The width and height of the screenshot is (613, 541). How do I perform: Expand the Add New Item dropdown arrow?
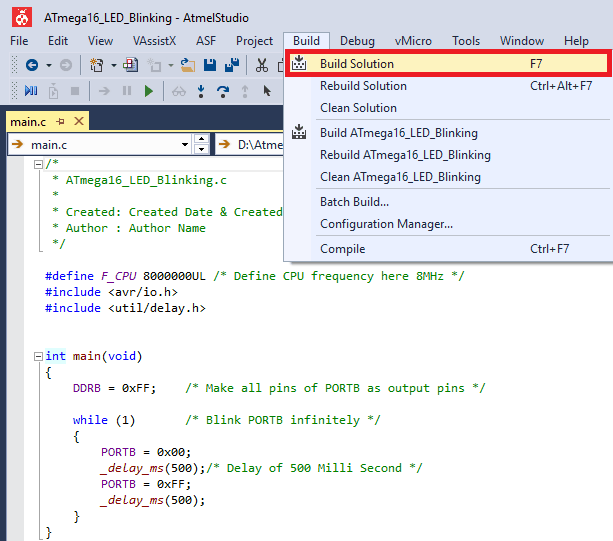click(x=171, y=65)
